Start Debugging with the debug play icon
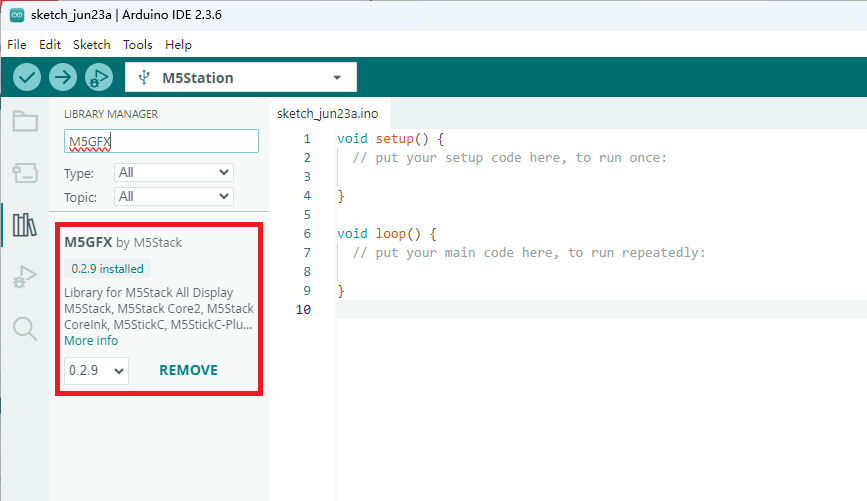The width and height of the screenshot is (867, 501). point(98,77)
